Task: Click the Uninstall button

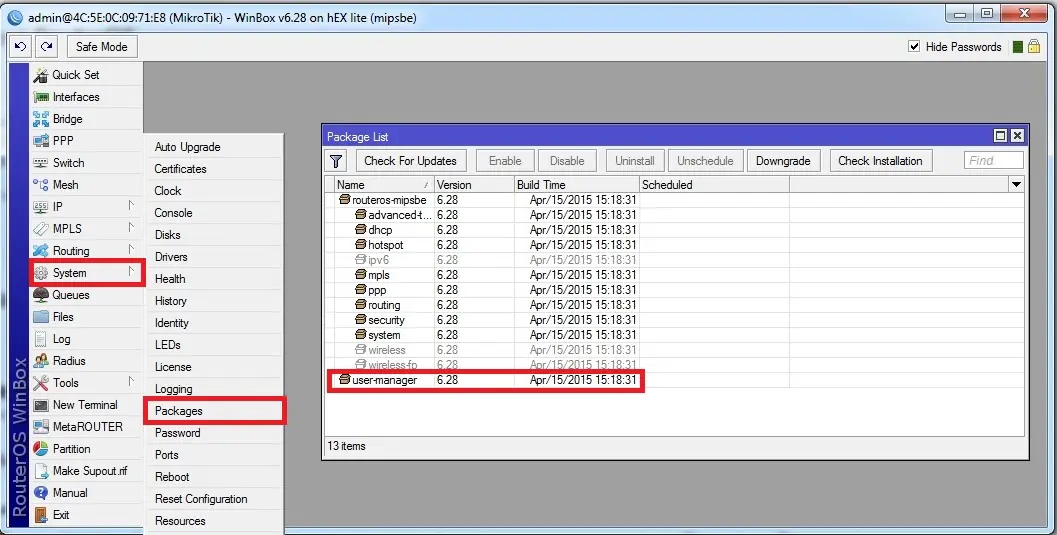Action: tap(635, 161)
